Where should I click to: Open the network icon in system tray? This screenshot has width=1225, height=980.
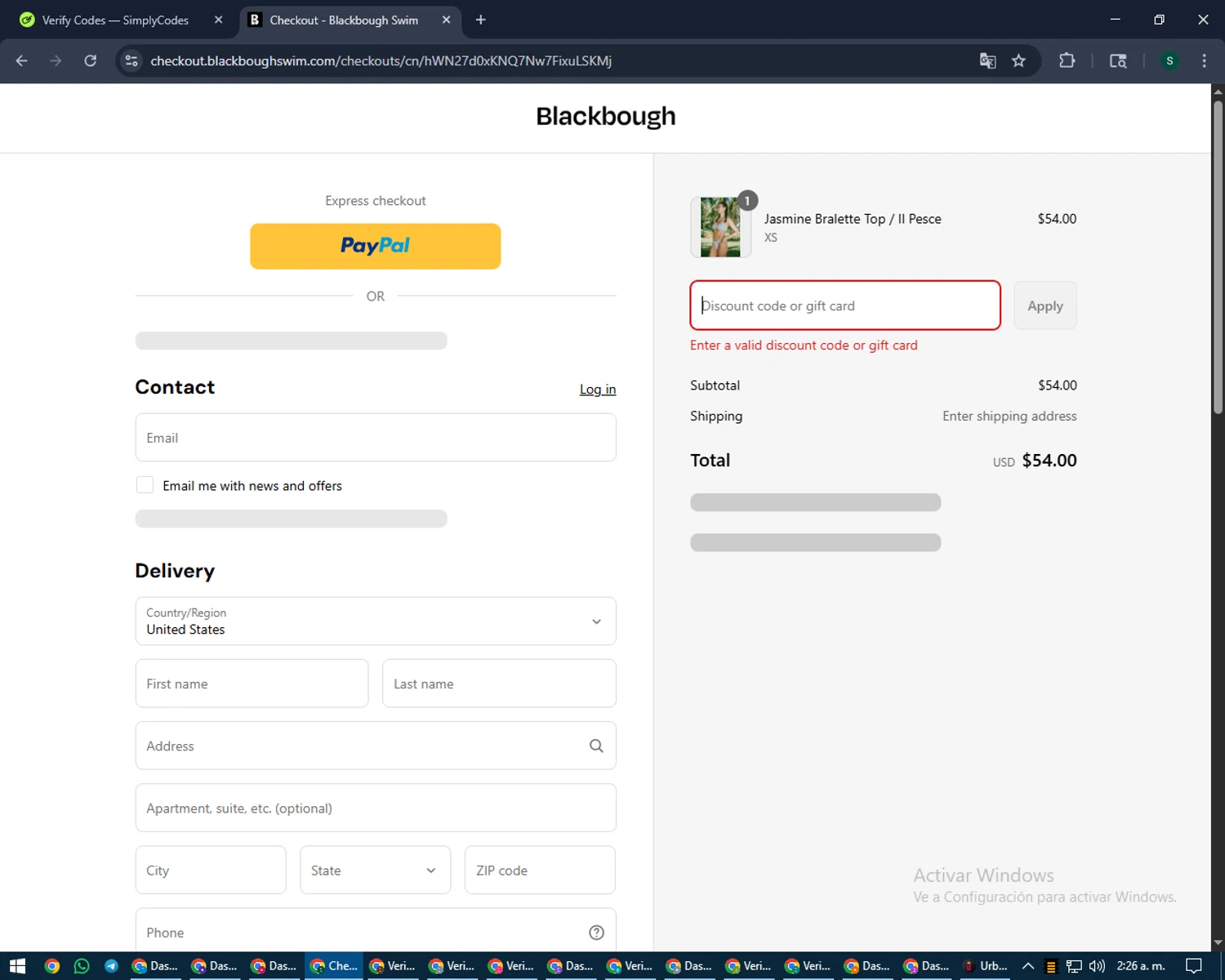(x=1074, y=966)
